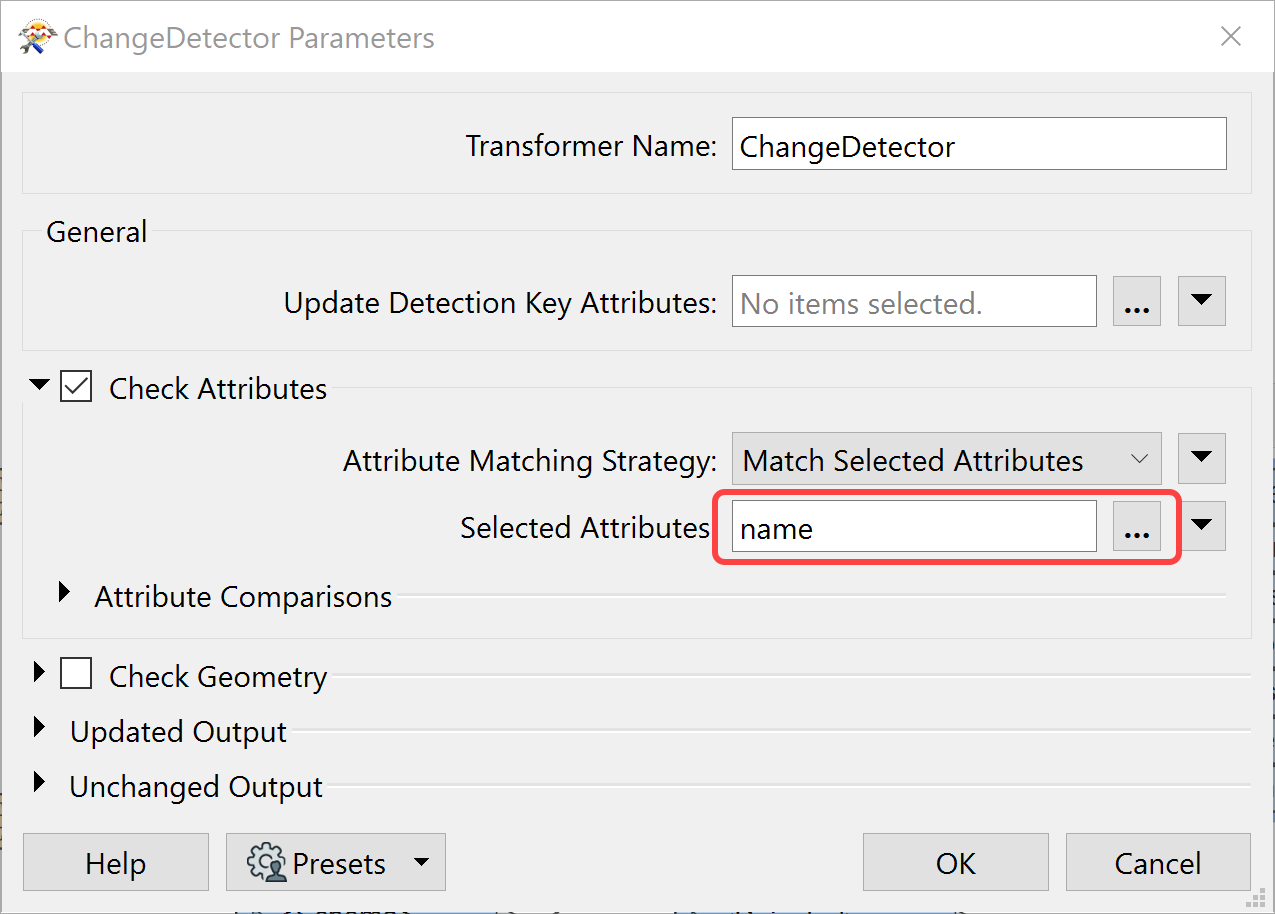Click the Help button
The width and height of the screenshot is (1275, 914).
(116, 862)
